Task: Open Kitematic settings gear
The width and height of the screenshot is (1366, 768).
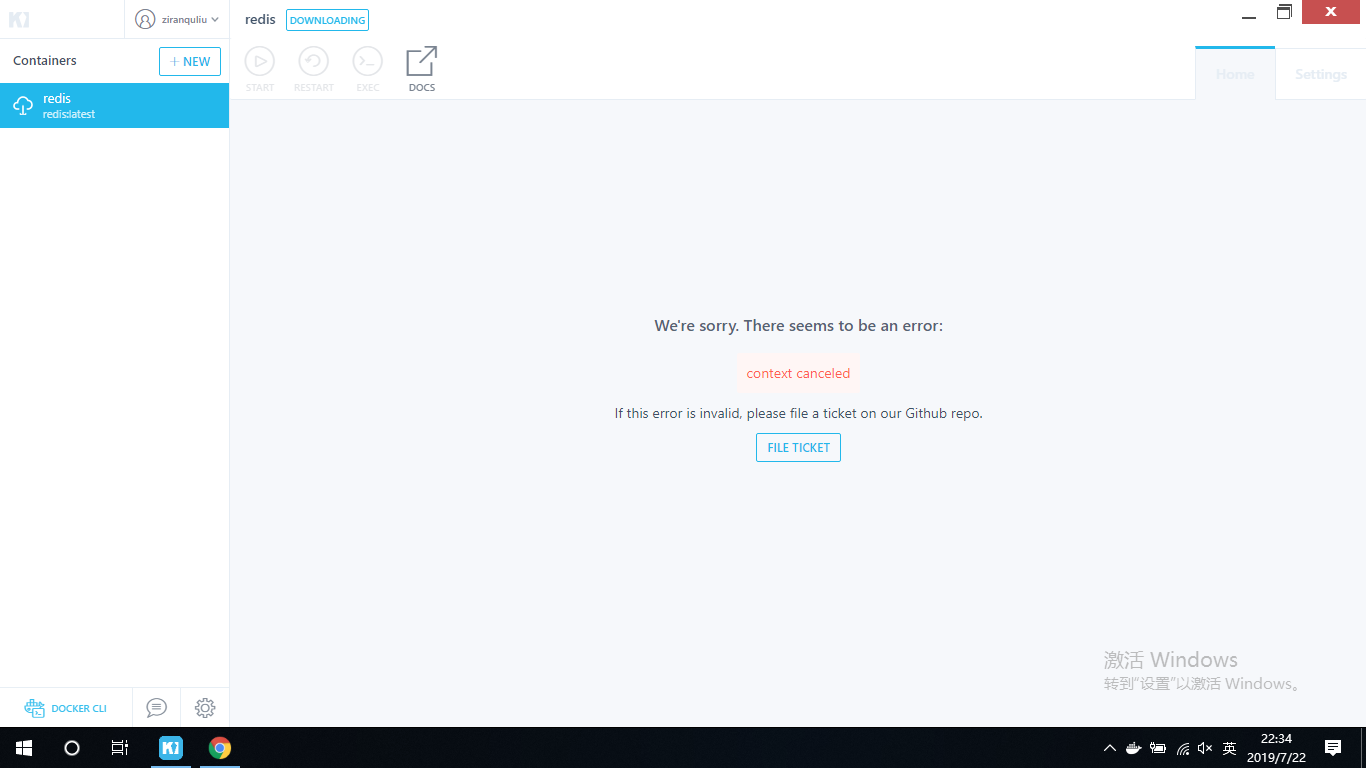Action: click(205, 707)
